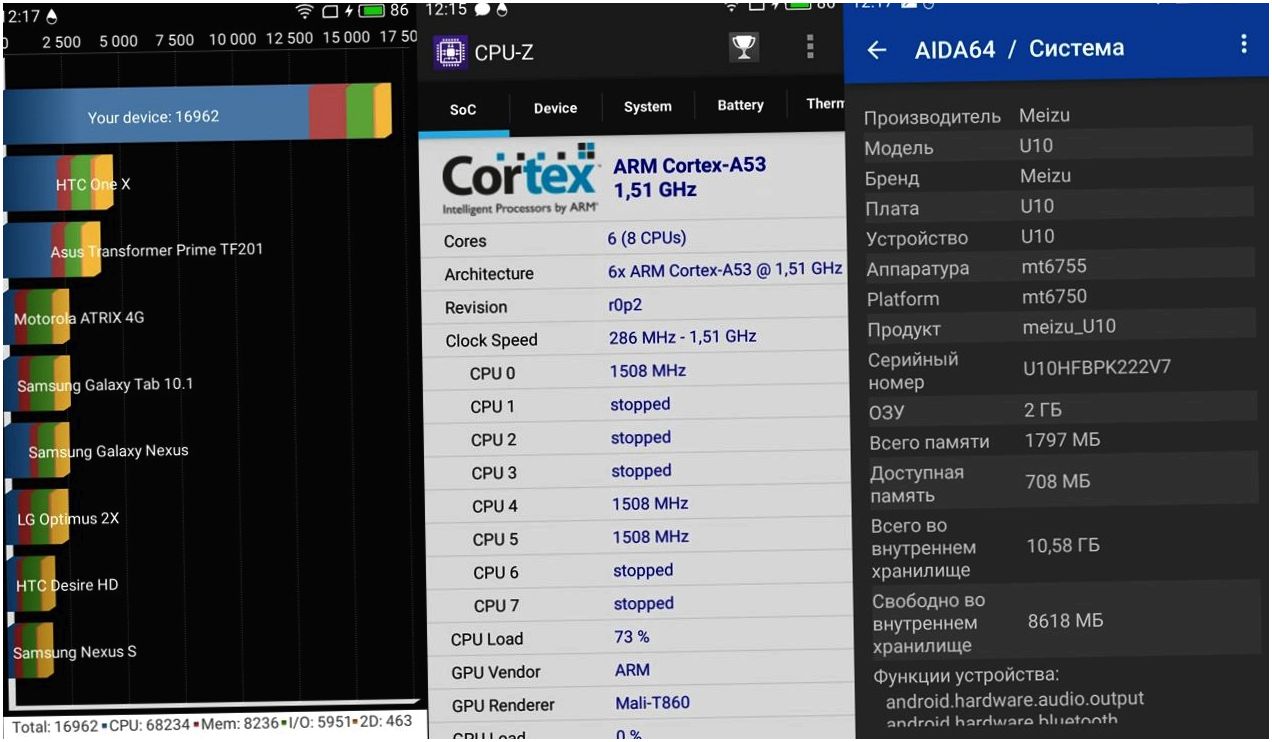The image size is (1272, 742).
Task: Go back with AIDA64 arrow
Action: click(x=877, y=49)
